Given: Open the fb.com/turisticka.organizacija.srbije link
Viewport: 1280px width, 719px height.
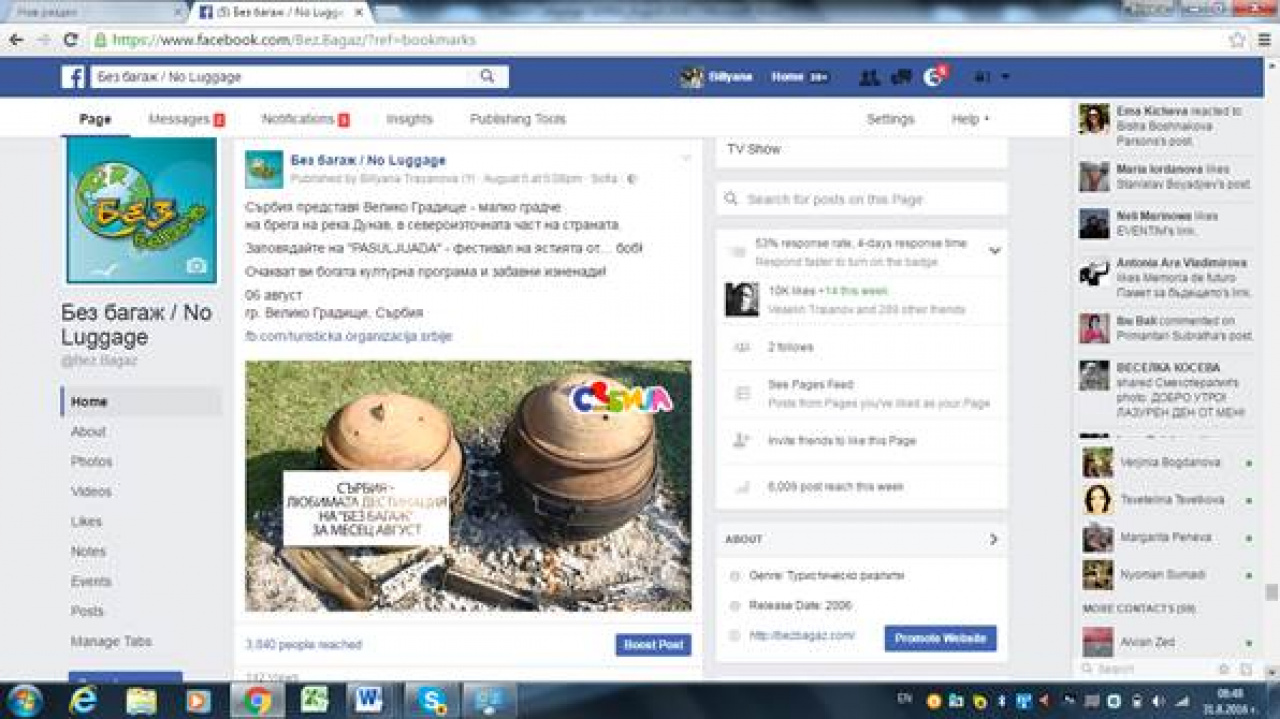Looking at the screenshot, I should 349,336.
